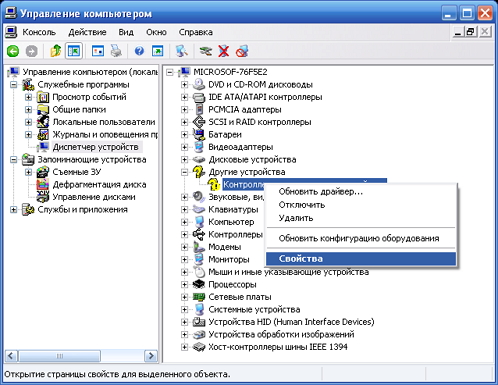Click the Scan for hardware changes icon
This screenshot has height=385, width=498.
tap(181, 51)
